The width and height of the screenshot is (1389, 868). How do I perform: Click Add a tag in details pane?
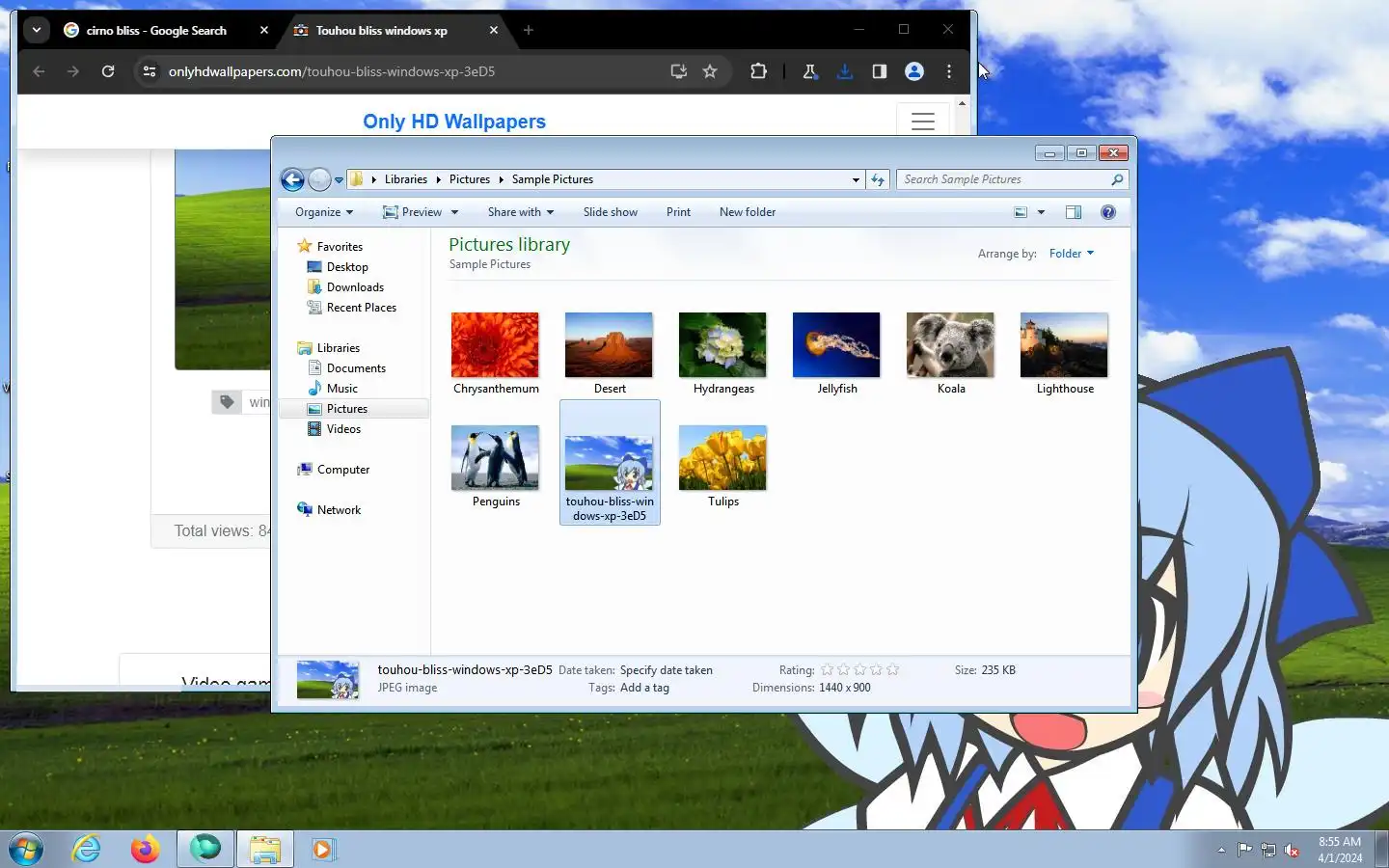pyautogui.click(x=644, y=688)
